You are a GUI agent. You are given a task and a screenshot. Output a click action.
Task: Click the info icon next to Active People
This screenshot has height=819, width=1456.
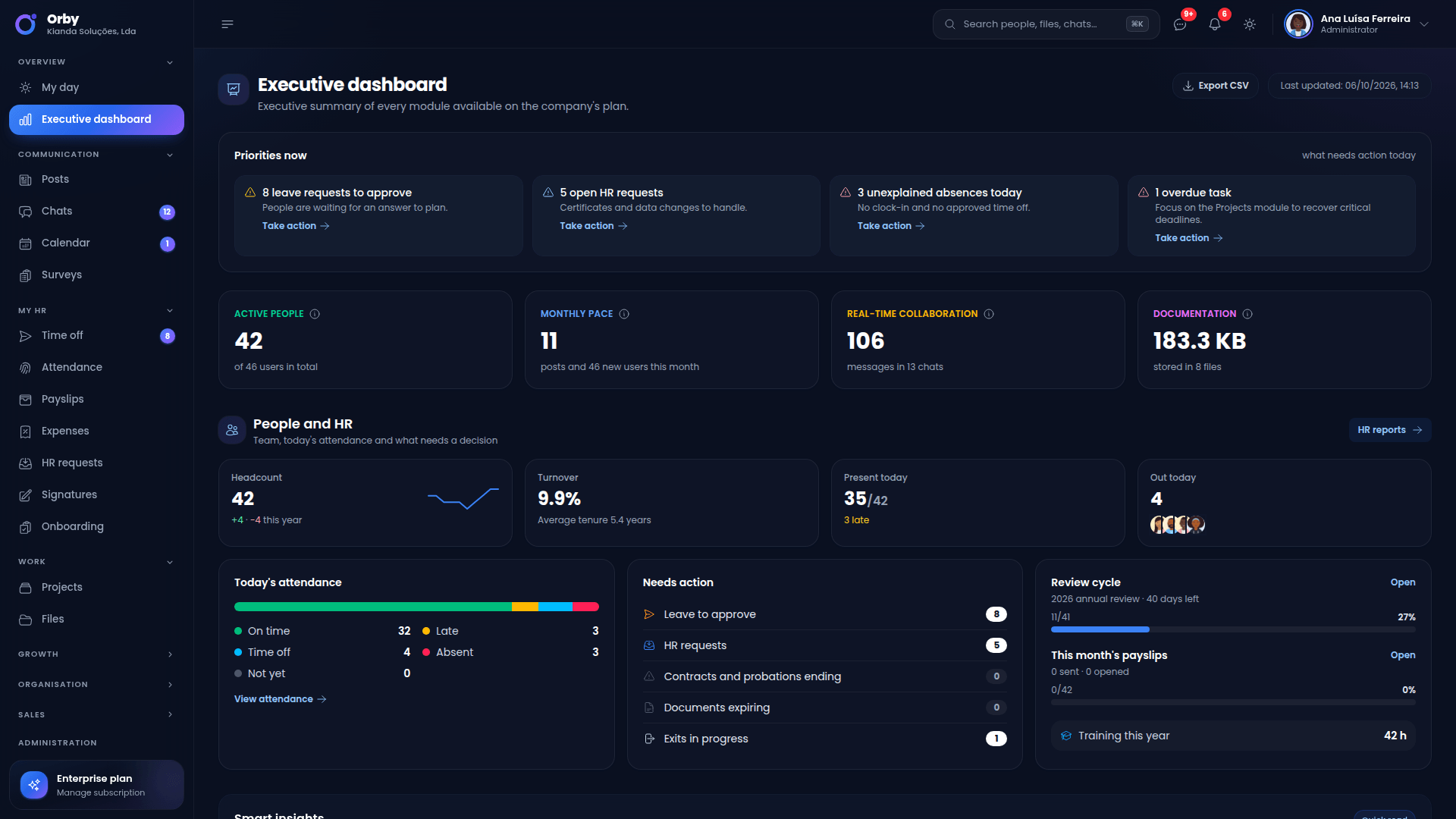click(315, 314)
